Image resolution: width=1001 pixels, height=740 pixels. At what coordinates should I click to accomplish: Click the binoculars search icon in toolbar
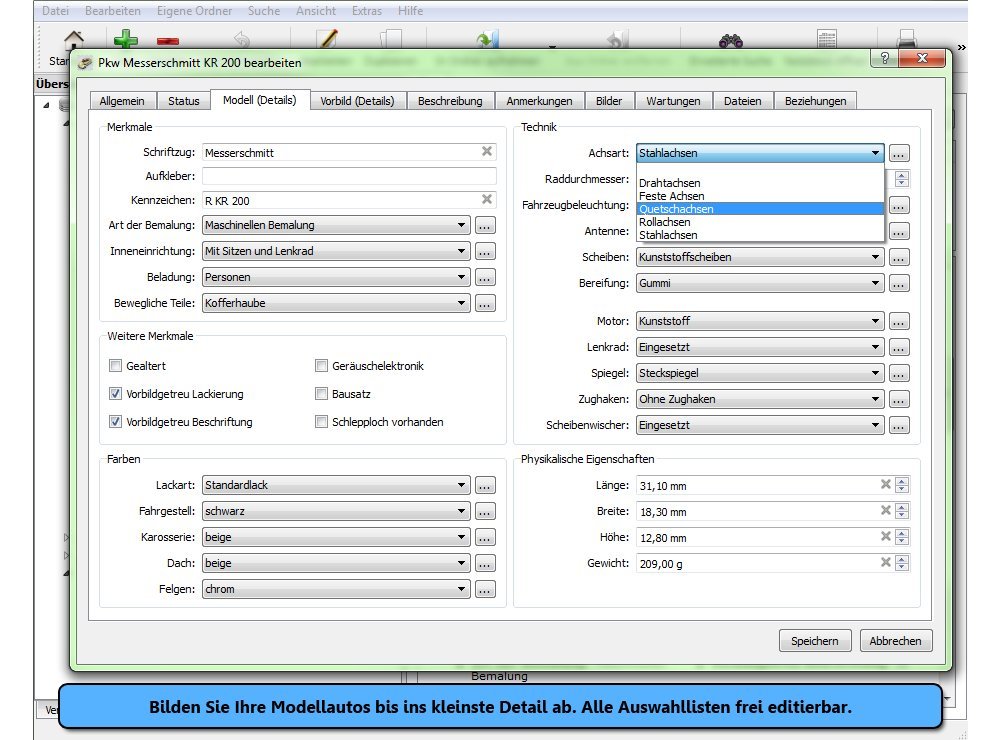coord(731,41)
